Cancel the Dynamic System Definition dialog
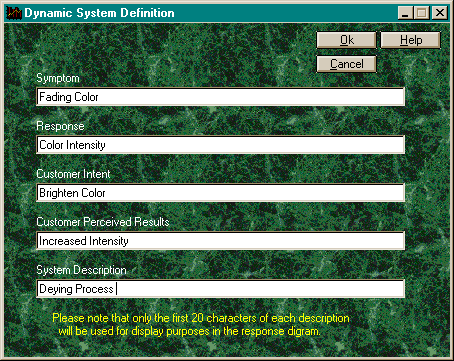This screenshot has height=361, width=454. (346, 64)
